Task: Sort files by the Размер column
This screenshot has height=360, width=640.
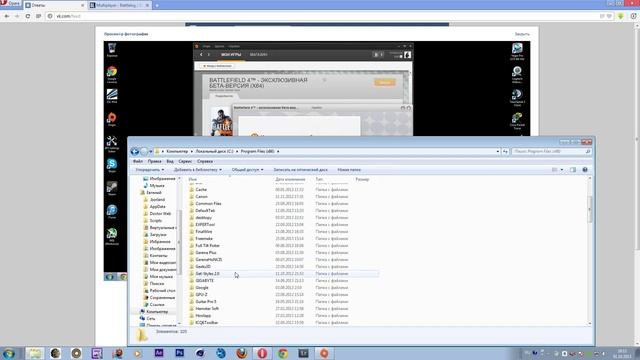Action: [362, 180]
